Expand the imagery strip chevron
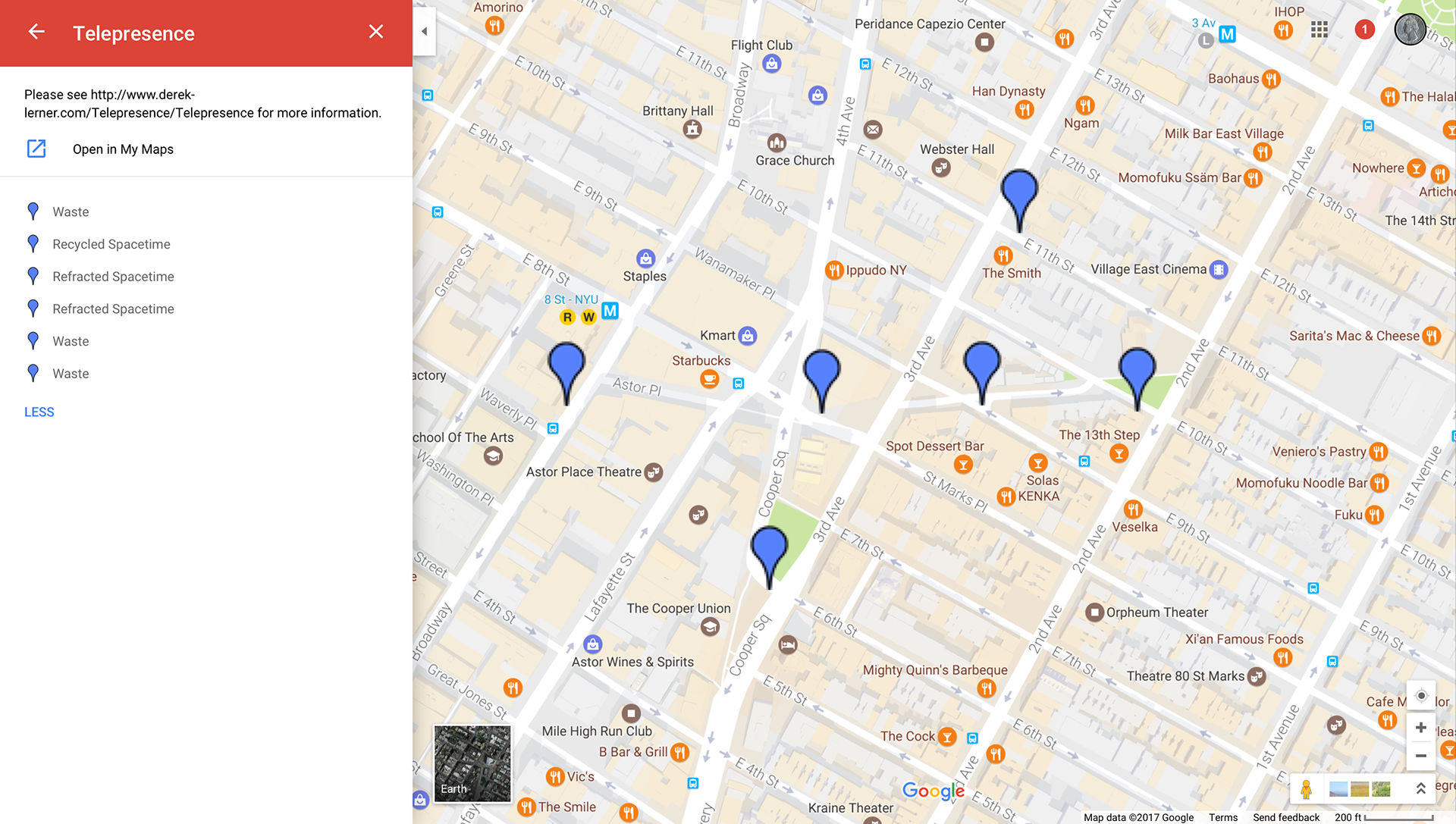The height and width of the screenshot is (824, 1456). coord(1421,789)
